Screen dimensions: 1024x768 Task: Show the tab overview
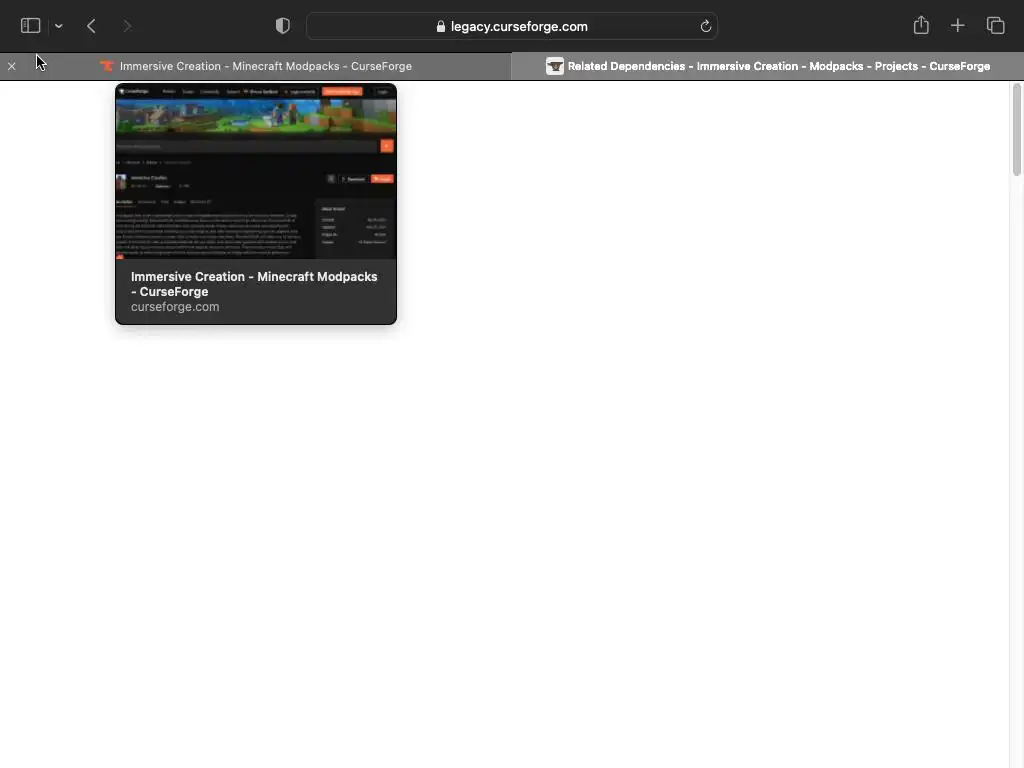pyautogui.click(x=995, y=26)
